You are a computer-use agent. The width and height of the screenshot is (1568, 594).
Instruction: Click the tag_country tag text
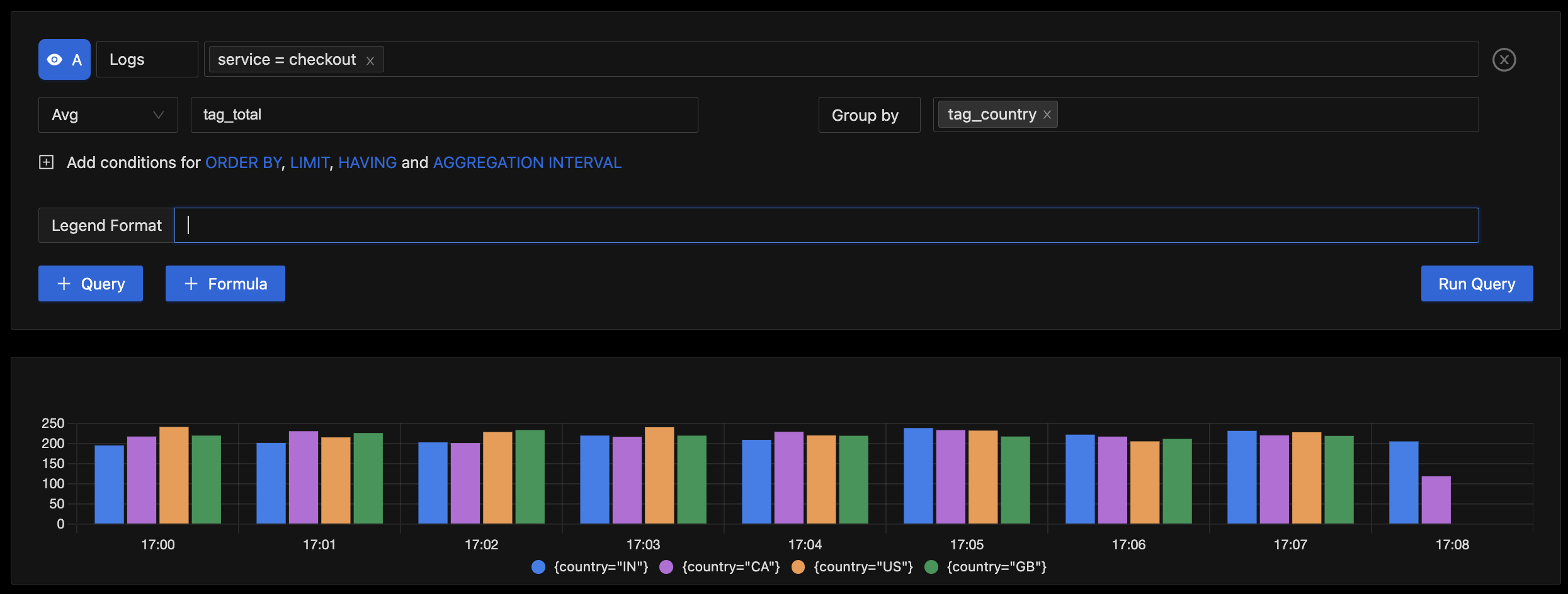pos(992,115)
